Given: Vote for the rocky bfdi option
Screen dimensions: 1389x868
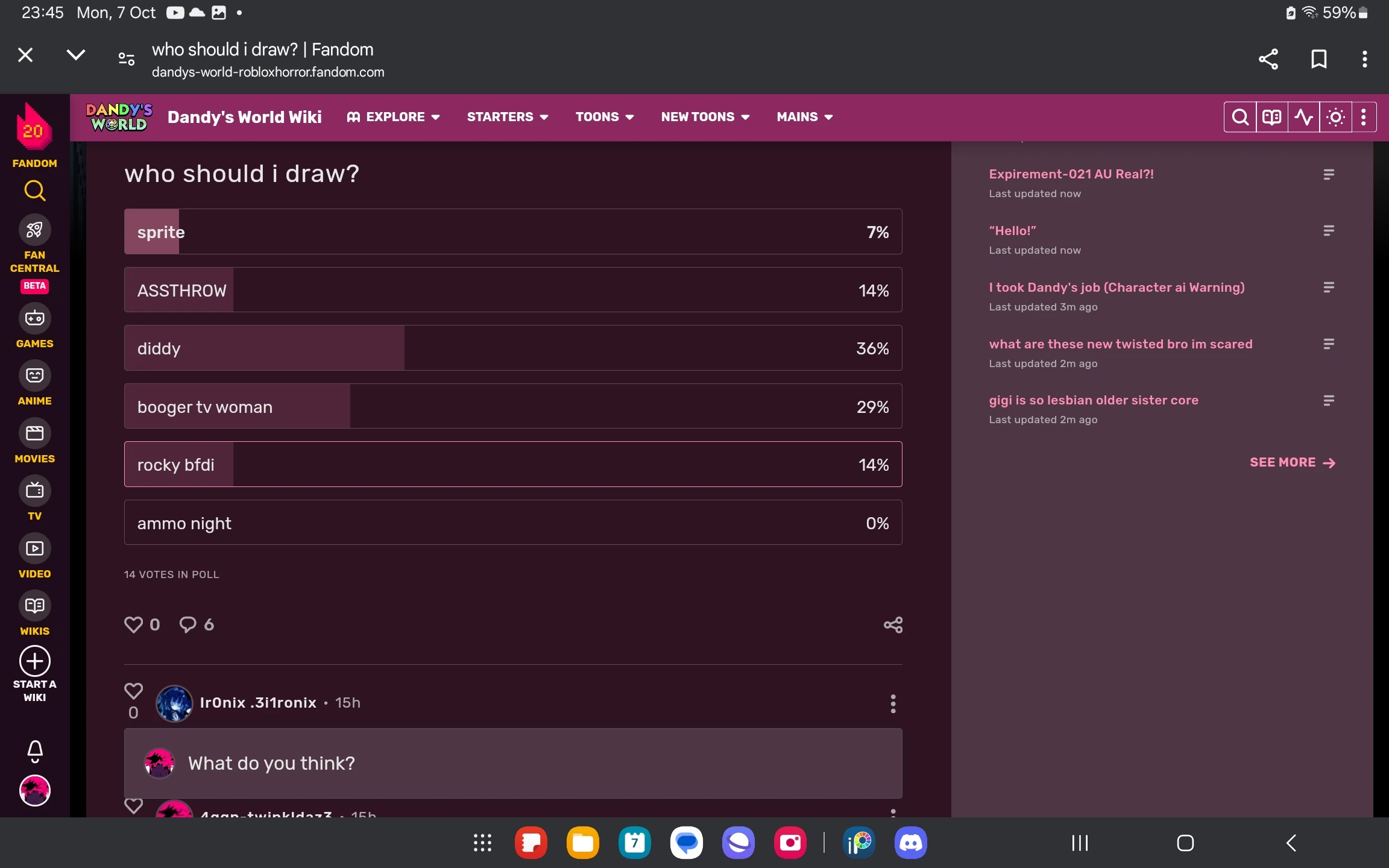Looking at the screenshot, I should pyautogui.click(x=512, y=465).
